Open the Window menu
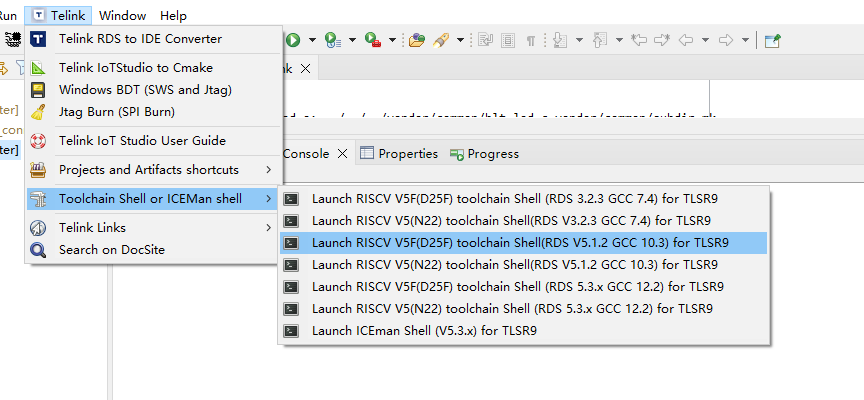The height and width of the screenshot is (400, 864). pos(122,15)
